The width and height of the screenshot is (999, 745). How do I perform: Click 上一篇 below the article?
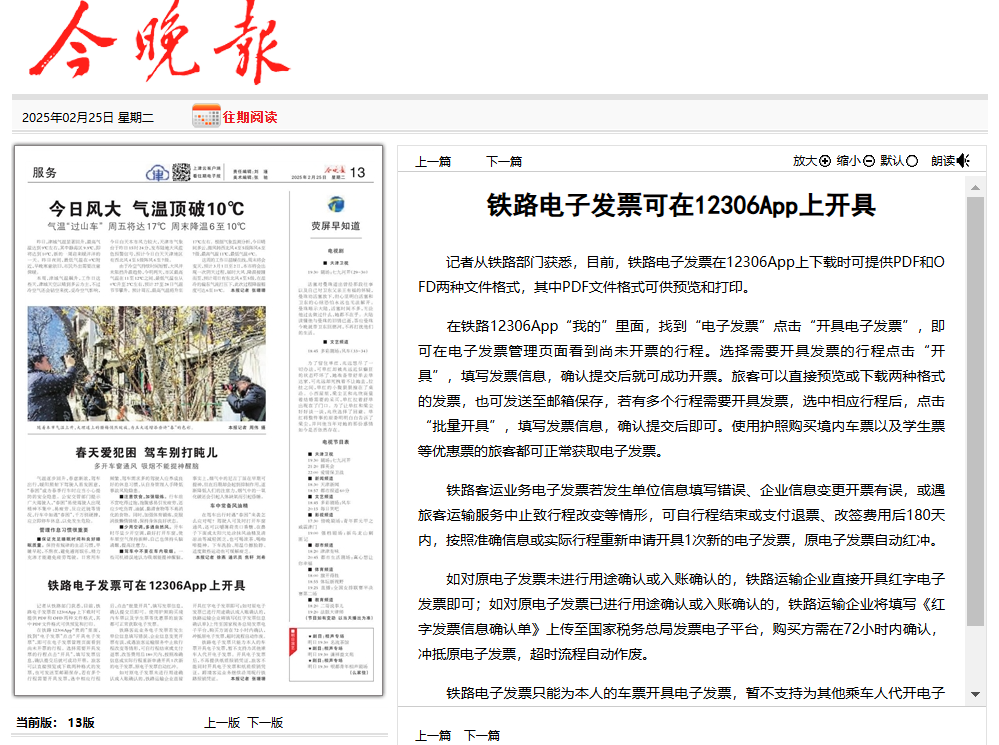click(433, 735)
